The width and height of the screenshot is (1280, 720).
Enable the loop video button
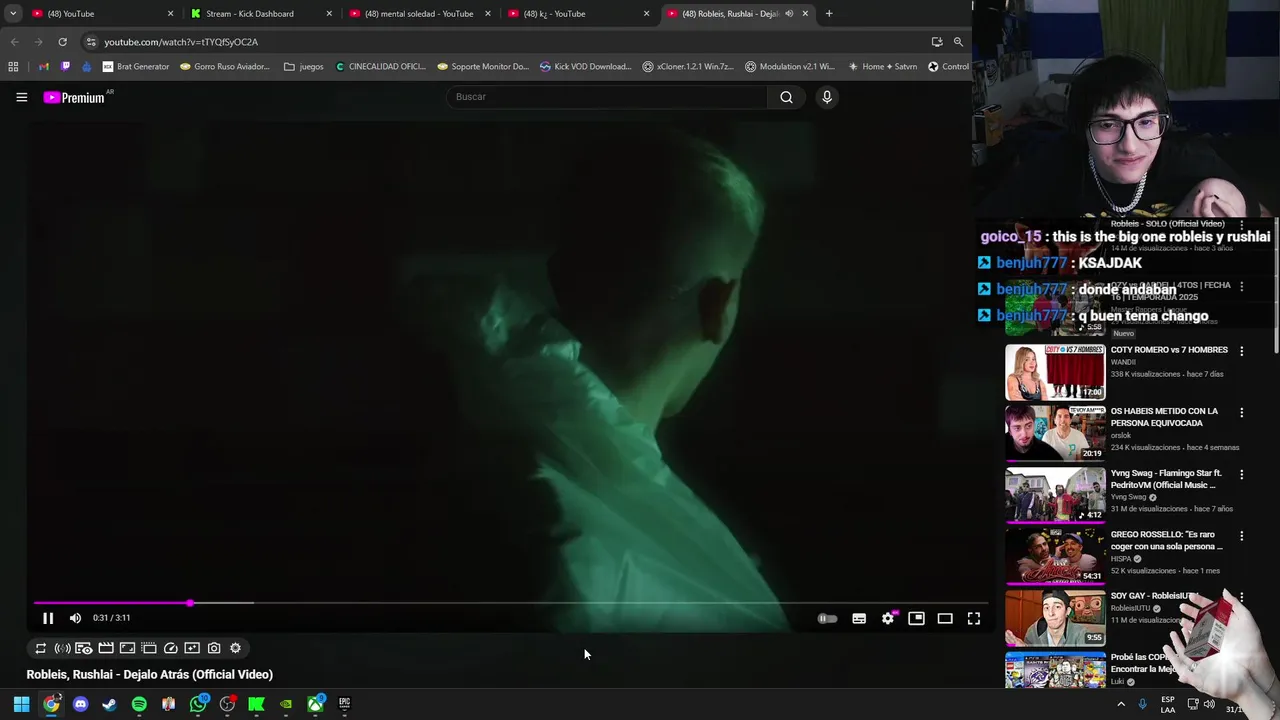[41, 648]
